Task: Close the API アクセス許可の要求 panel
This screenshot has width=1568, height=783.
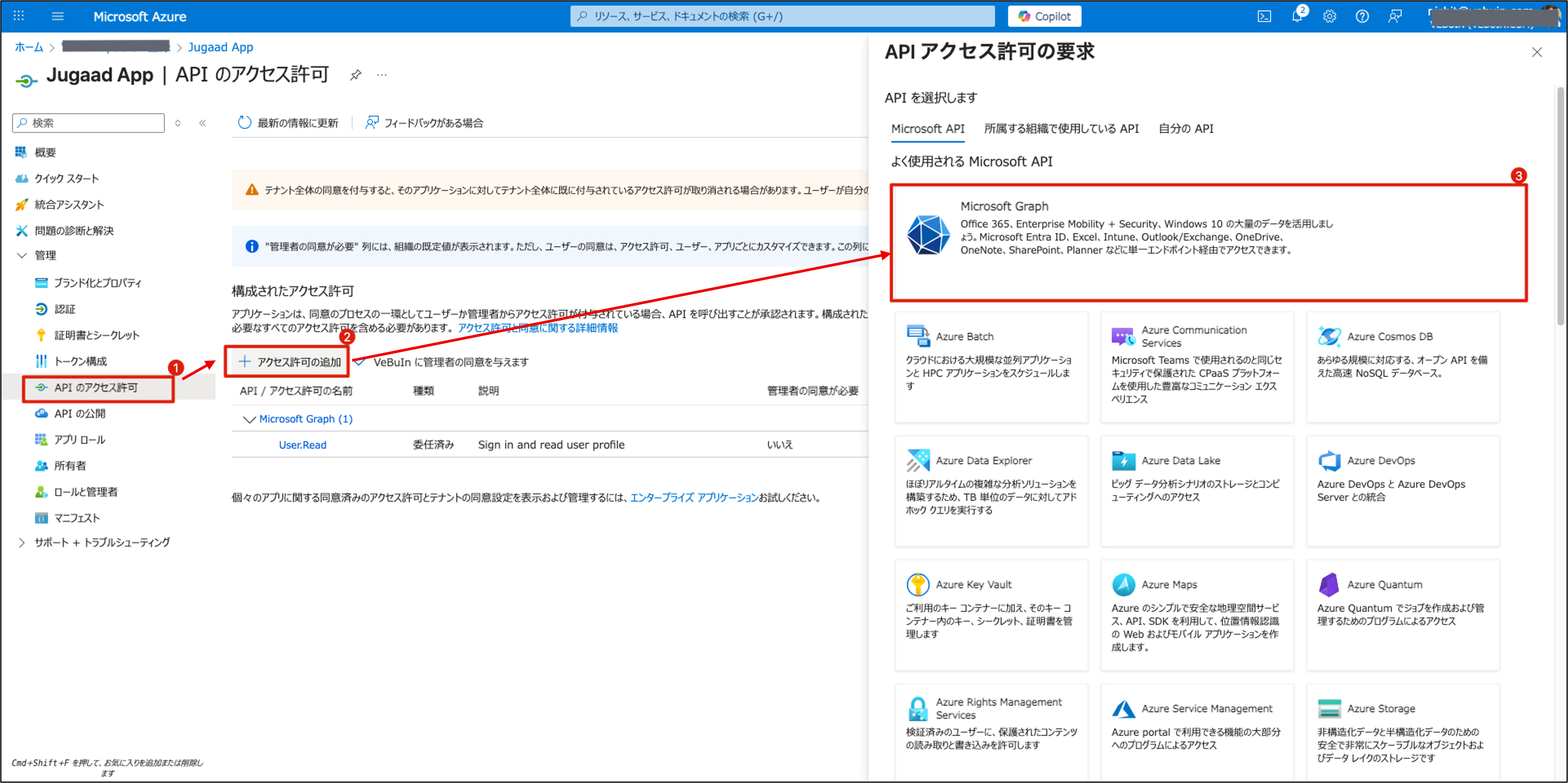Action: click(1537, 52)
